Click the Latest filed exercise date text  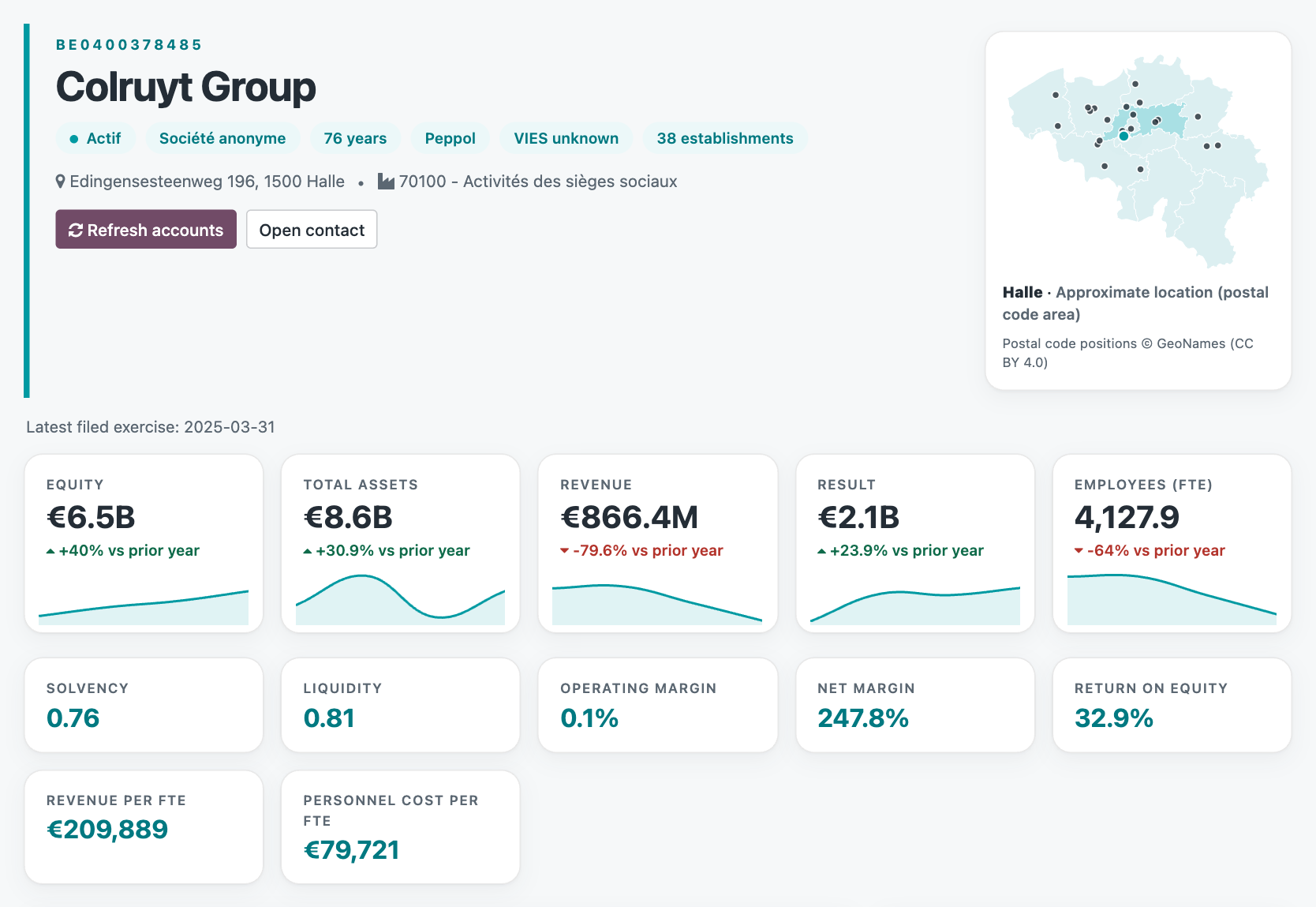pyautogui.click(x=151, y=427)
